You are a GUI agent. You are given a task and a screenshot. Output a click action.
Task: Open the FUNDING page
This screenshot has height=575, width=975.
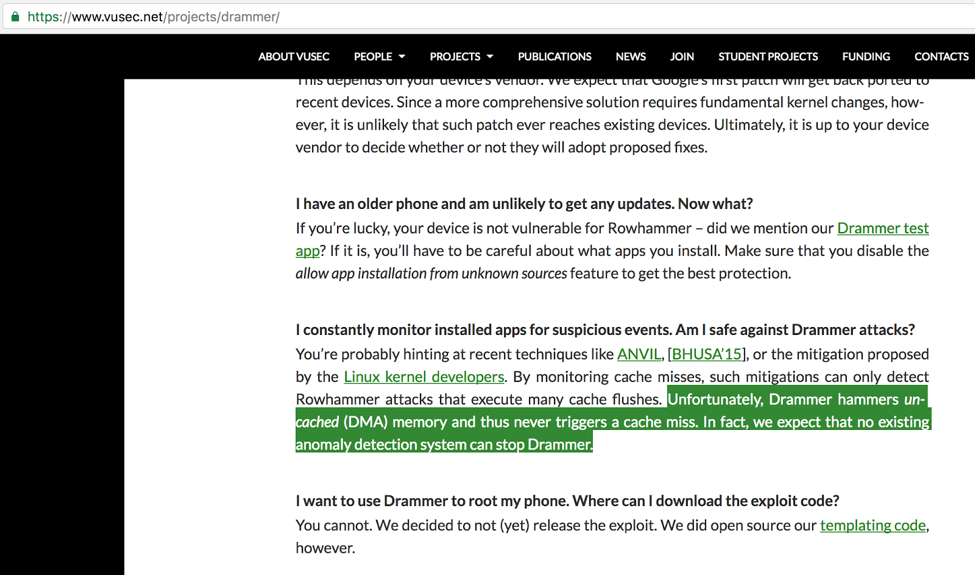click(866, 57)
